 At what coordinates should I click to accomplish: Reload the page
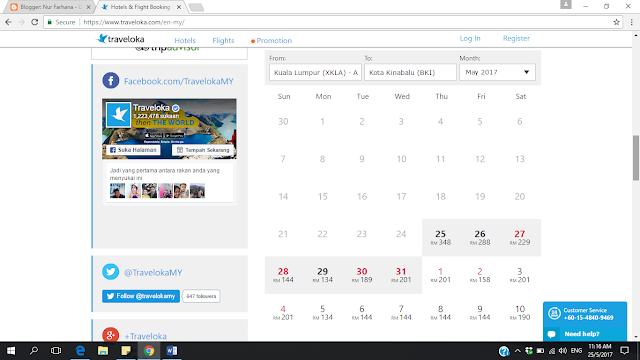click(35, 22)
